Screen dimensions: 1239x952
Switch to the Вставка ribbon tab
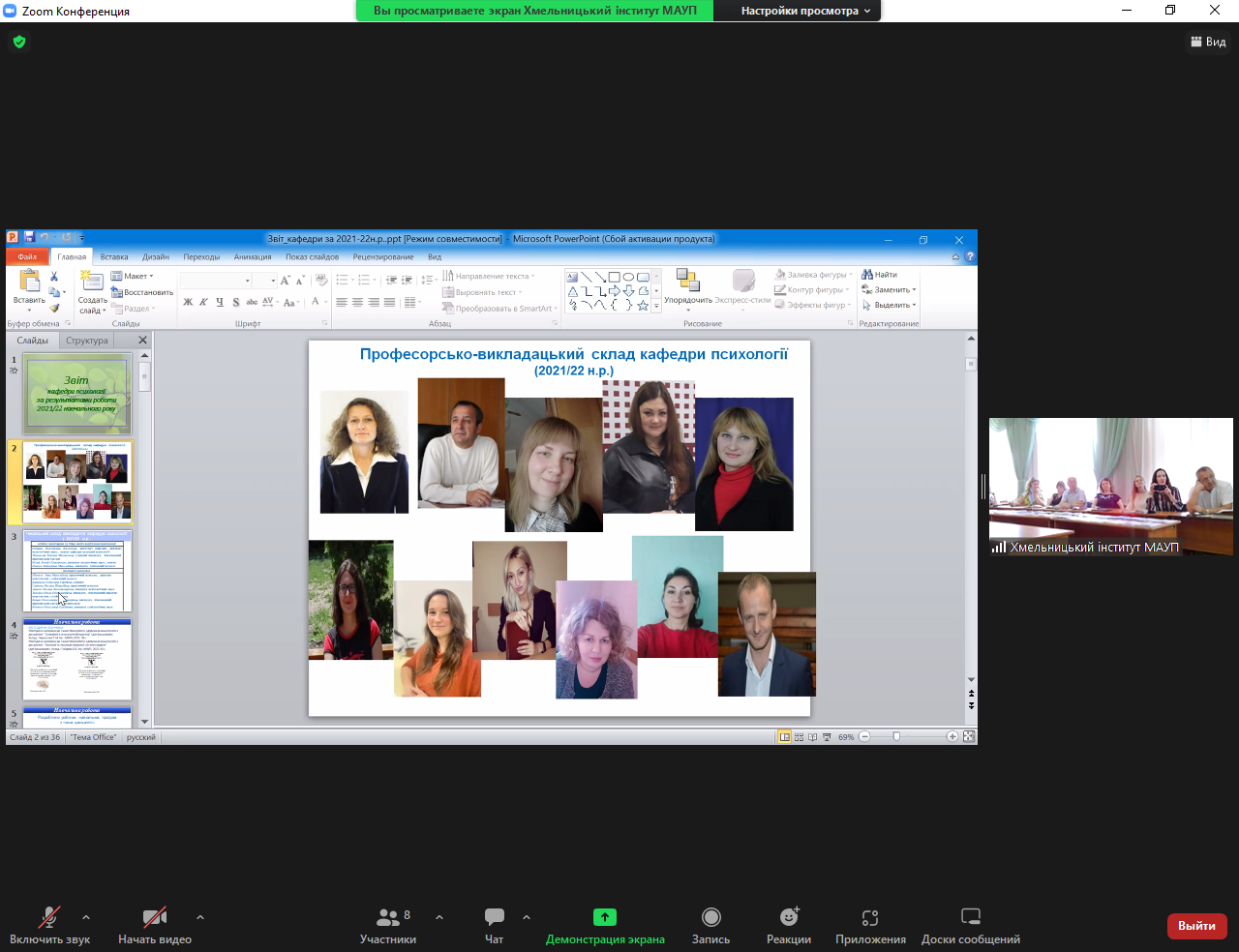click(x=114, y=257)
